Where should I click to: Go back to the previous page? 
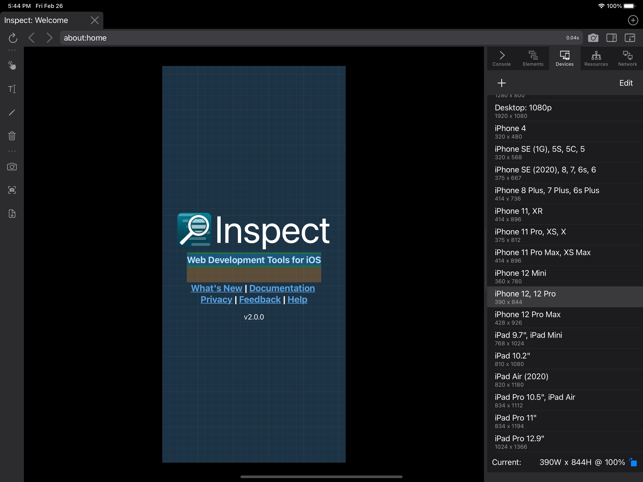coord(32,38)
